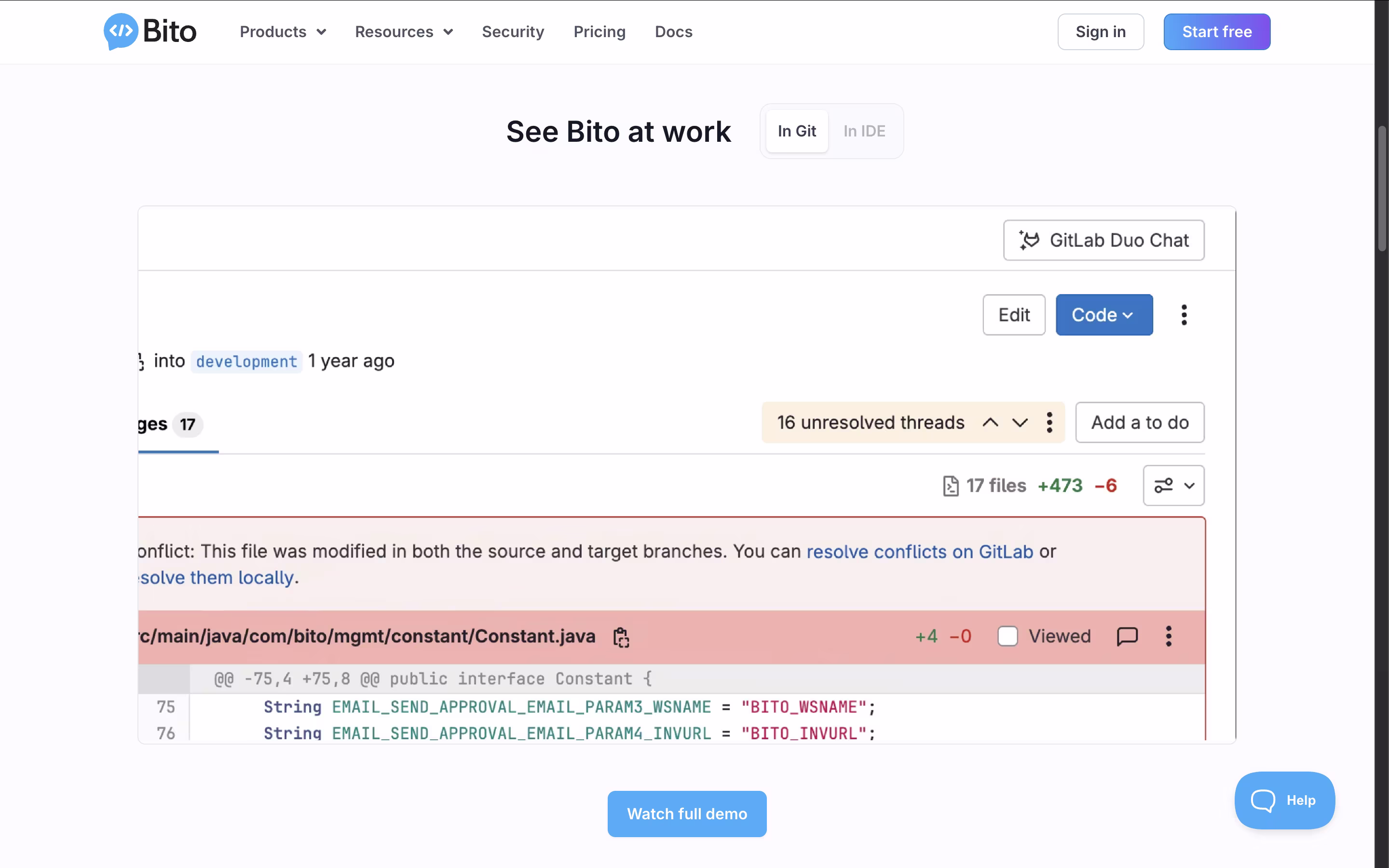Click the 17 files icon
The height and width of the screenshot is (868, 1389).
coord(951,486)
